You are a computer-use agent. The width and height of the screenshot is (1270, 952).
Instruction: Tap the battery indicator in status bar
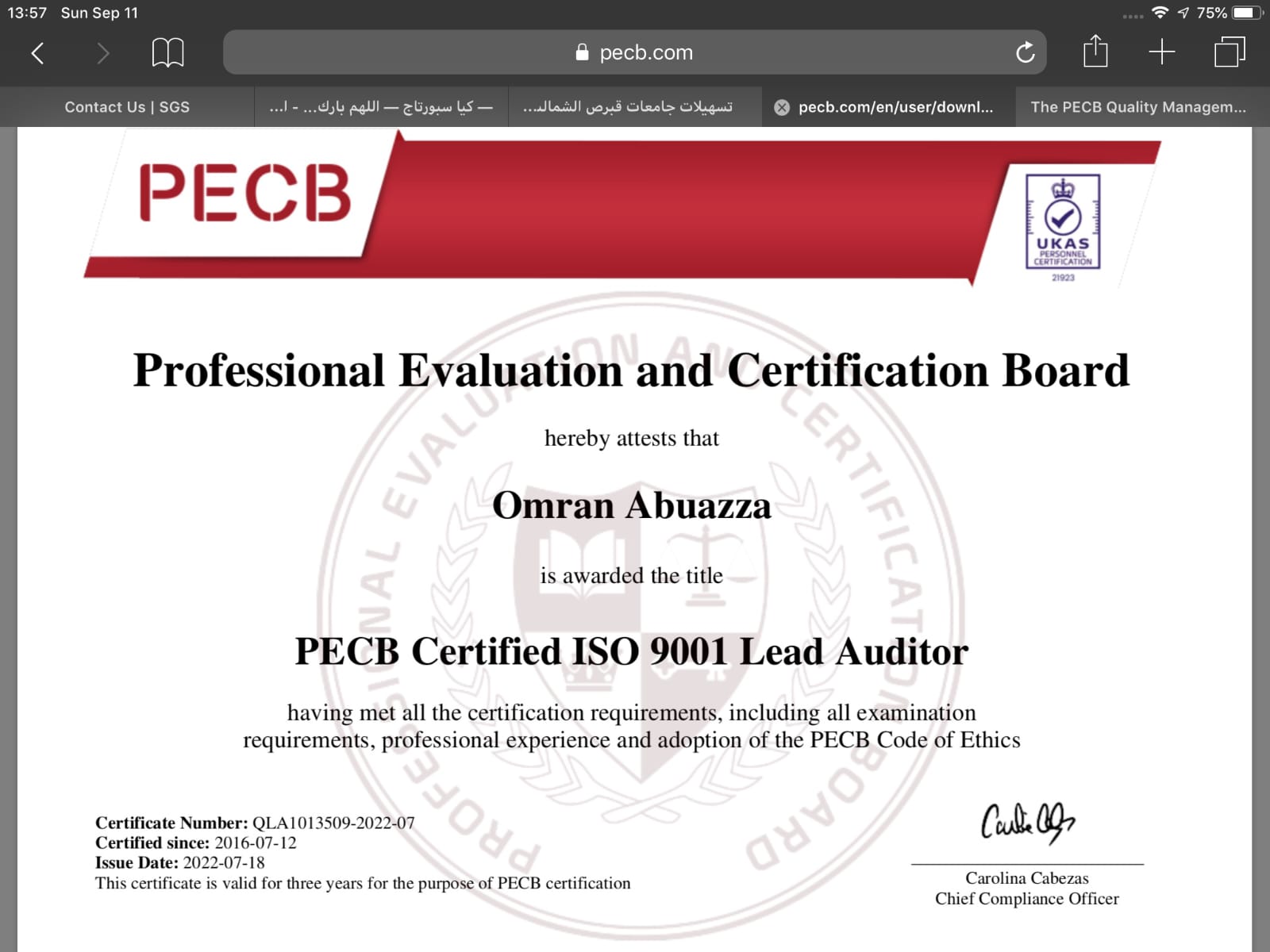coord(1246,13)
